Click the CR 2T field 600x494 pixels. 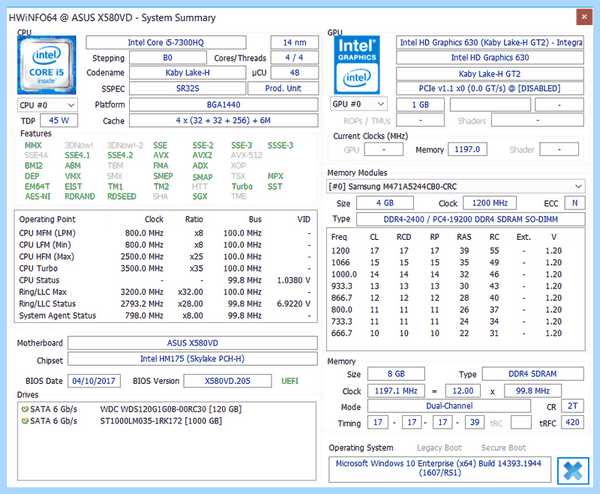coord(572,406)
